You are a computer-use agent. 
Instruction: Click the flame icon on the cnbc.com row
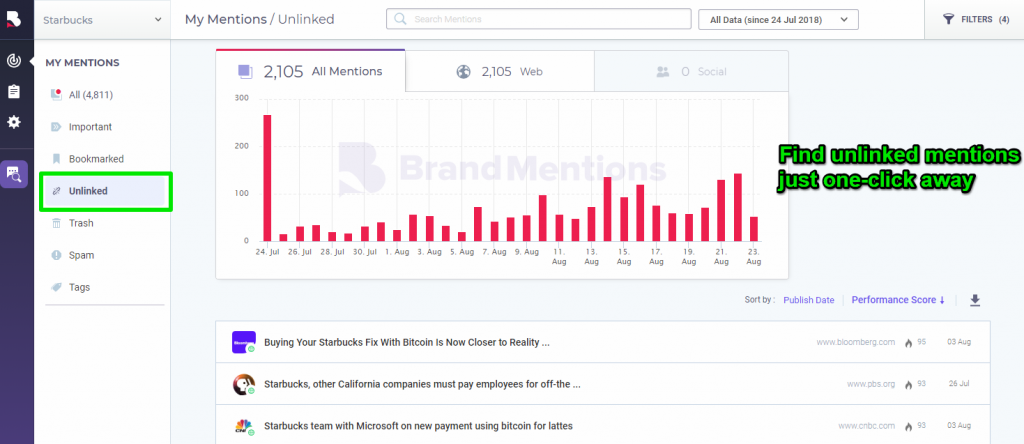[x=908, y=426]
